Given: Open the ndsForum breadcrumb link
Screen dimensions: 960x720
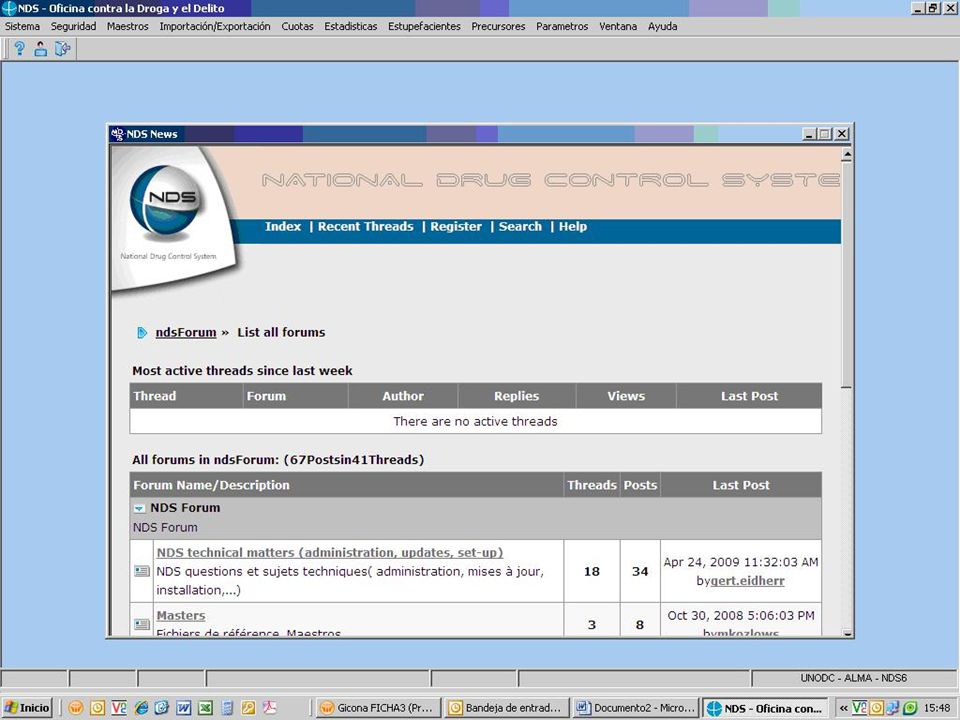Looking at the screenshot, I should pos(186,332).
